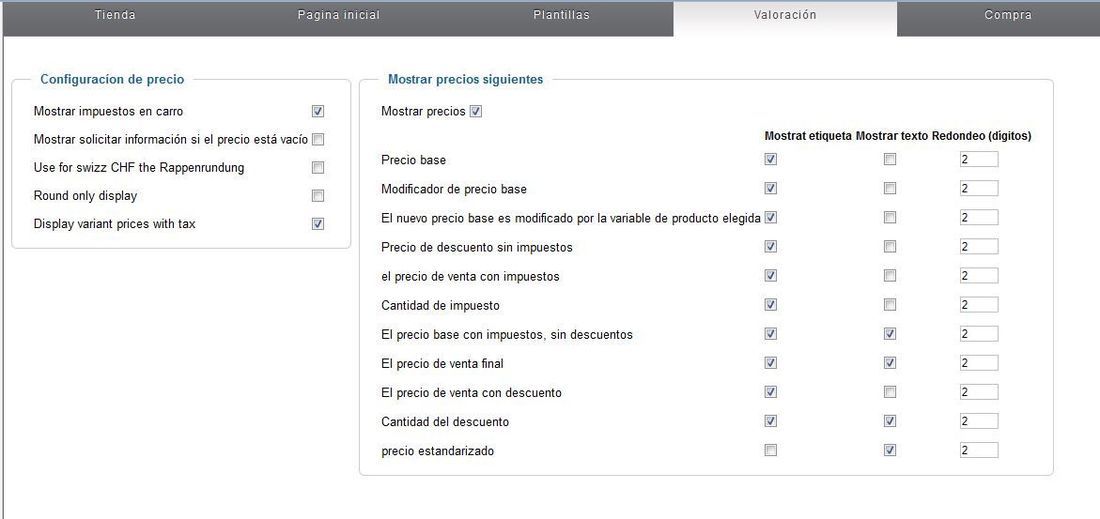This screenshot has width=1100, height=519.
Task: Enable solicitar información si precio vacío
Action: (318, 140)
